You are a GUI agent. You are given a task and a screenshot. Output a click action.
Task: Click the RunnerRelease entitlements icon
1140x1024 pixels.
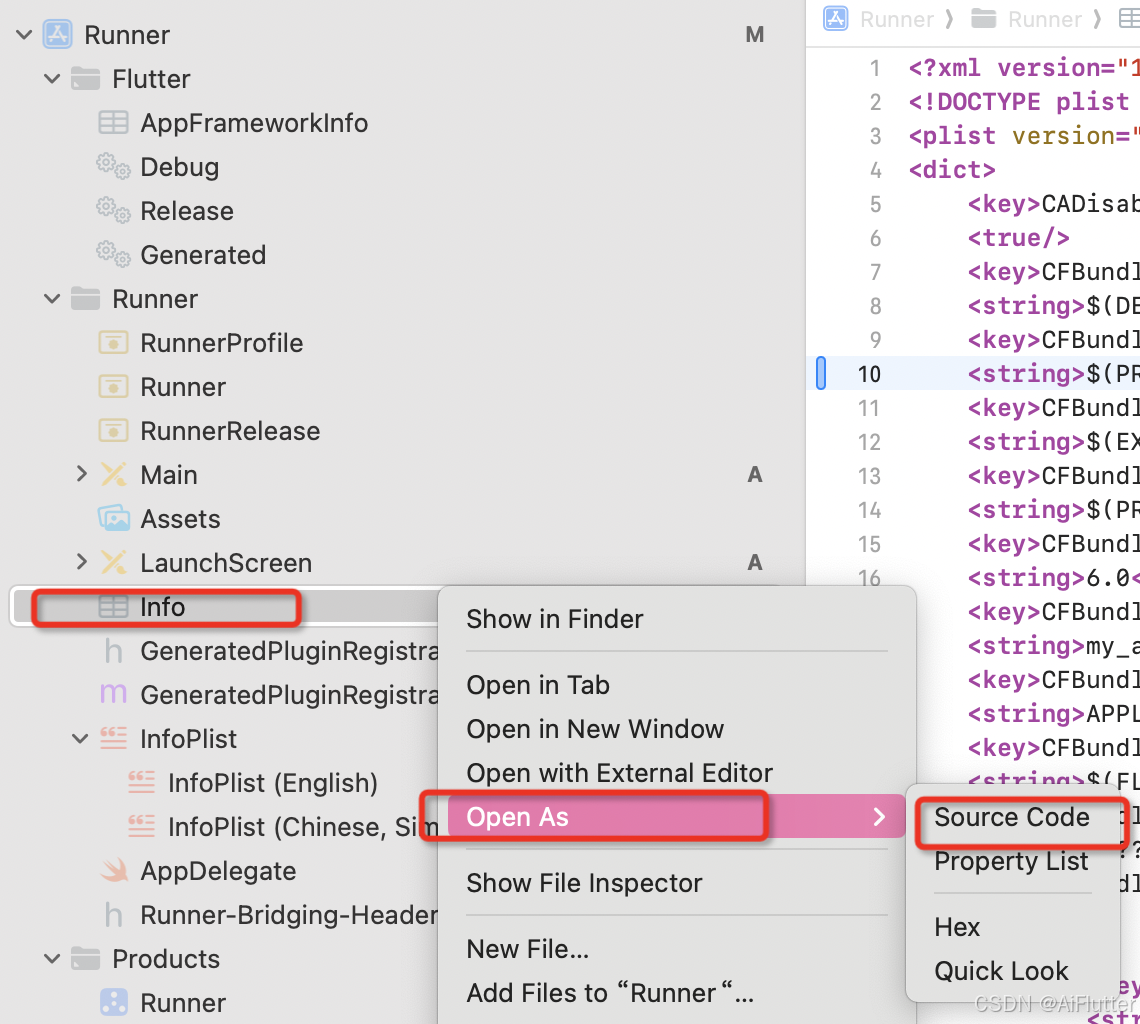click(x=113, y=431)
